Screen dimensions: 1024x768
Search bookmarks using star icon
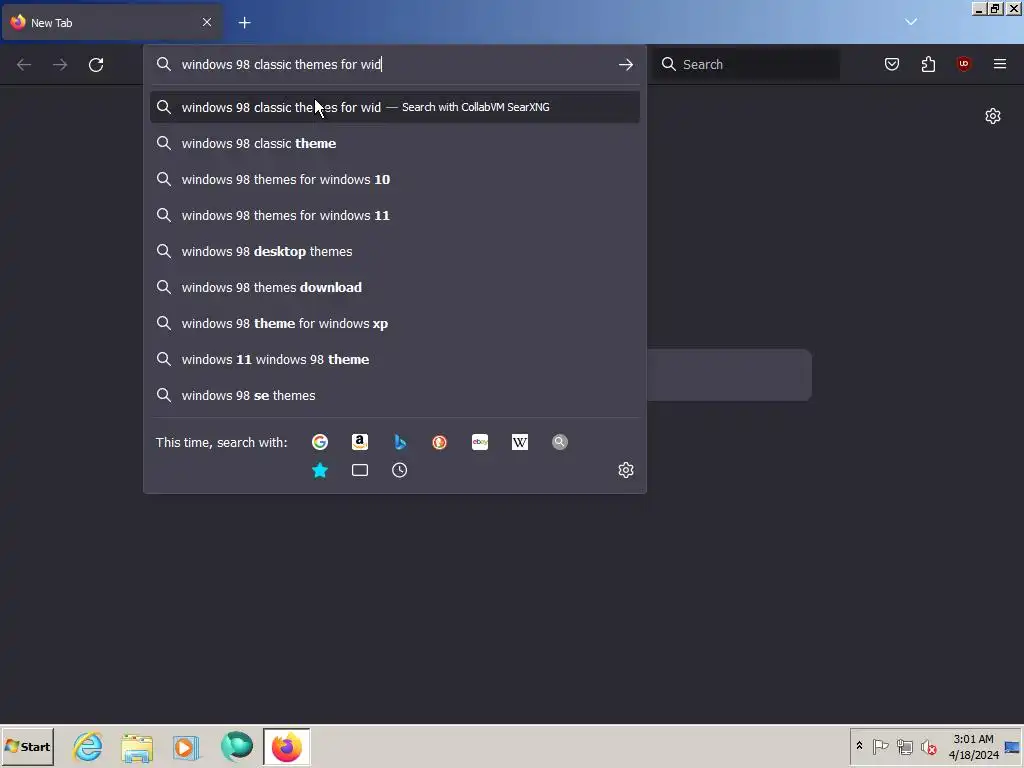320,470
